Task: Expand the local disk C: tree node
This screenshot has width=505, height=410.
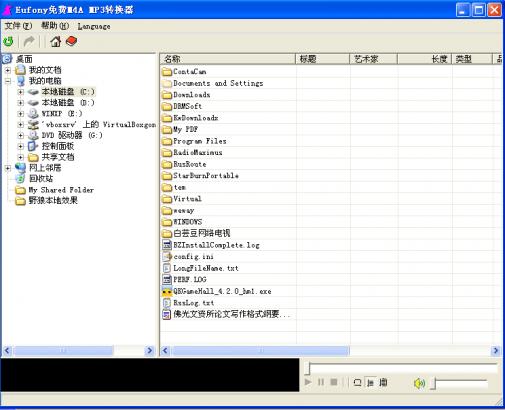Action: pyautogui.click(x=21, y=92)
